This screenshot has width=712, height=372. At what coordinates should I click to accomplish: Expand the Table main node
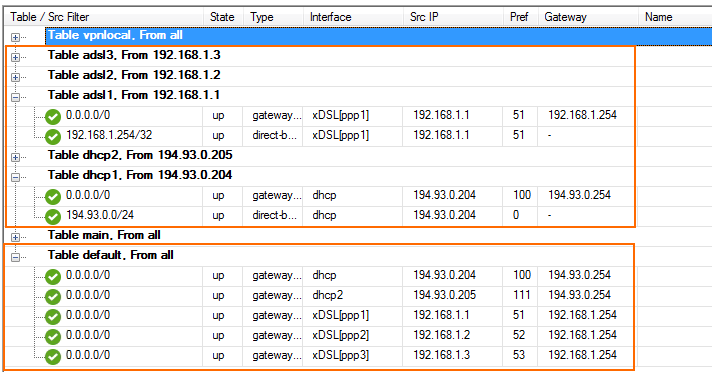point(15,237)
